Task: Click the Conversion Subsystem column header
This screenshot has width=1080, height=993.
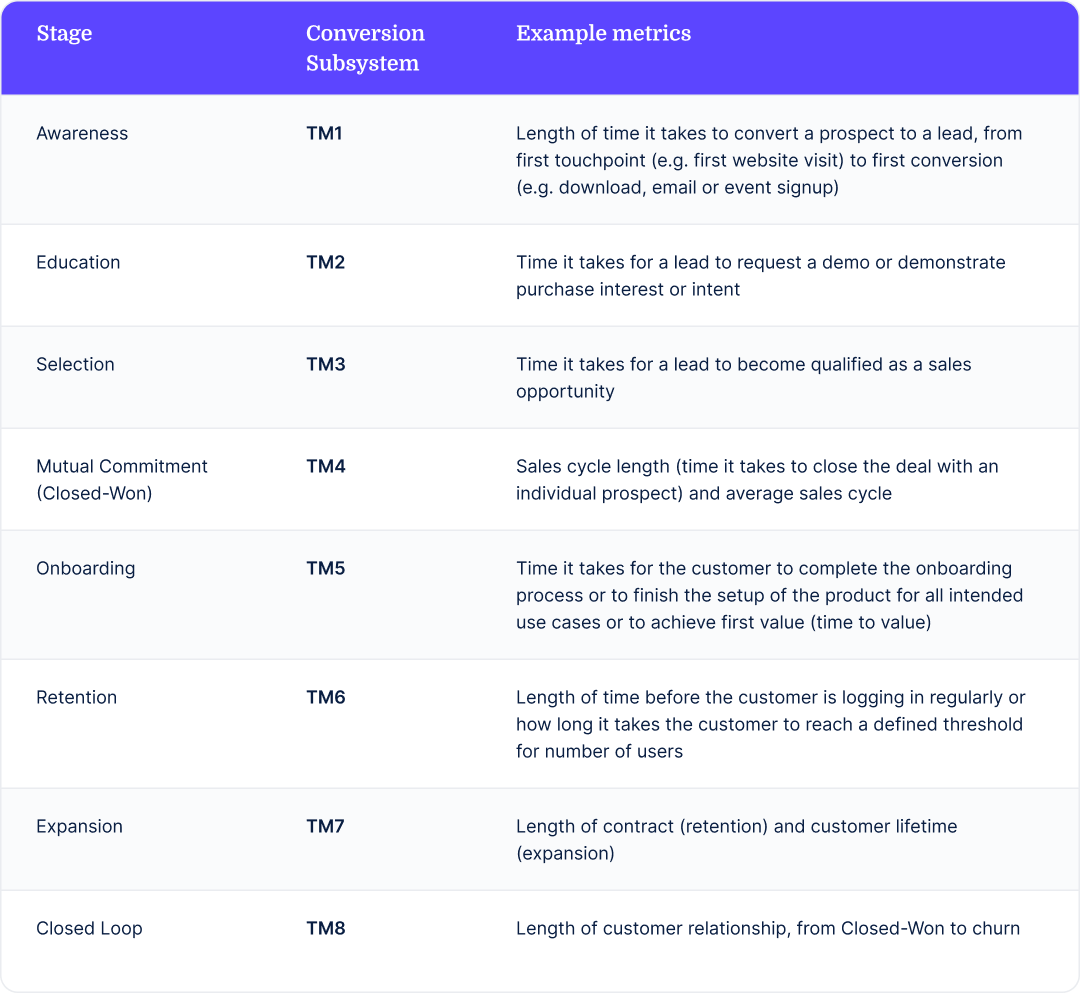Action: coord(365,48)
